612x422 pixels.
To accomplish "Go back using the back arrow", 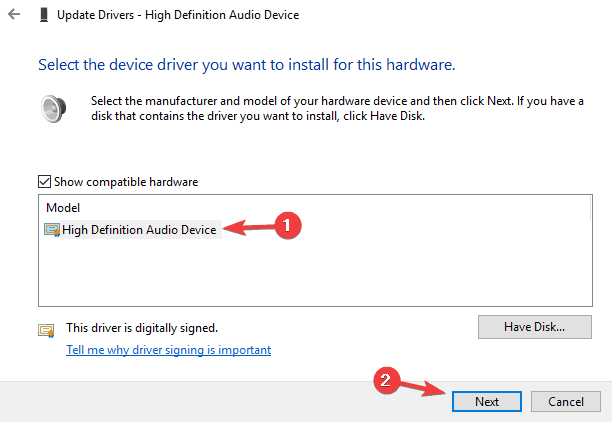I will (14, 14).
